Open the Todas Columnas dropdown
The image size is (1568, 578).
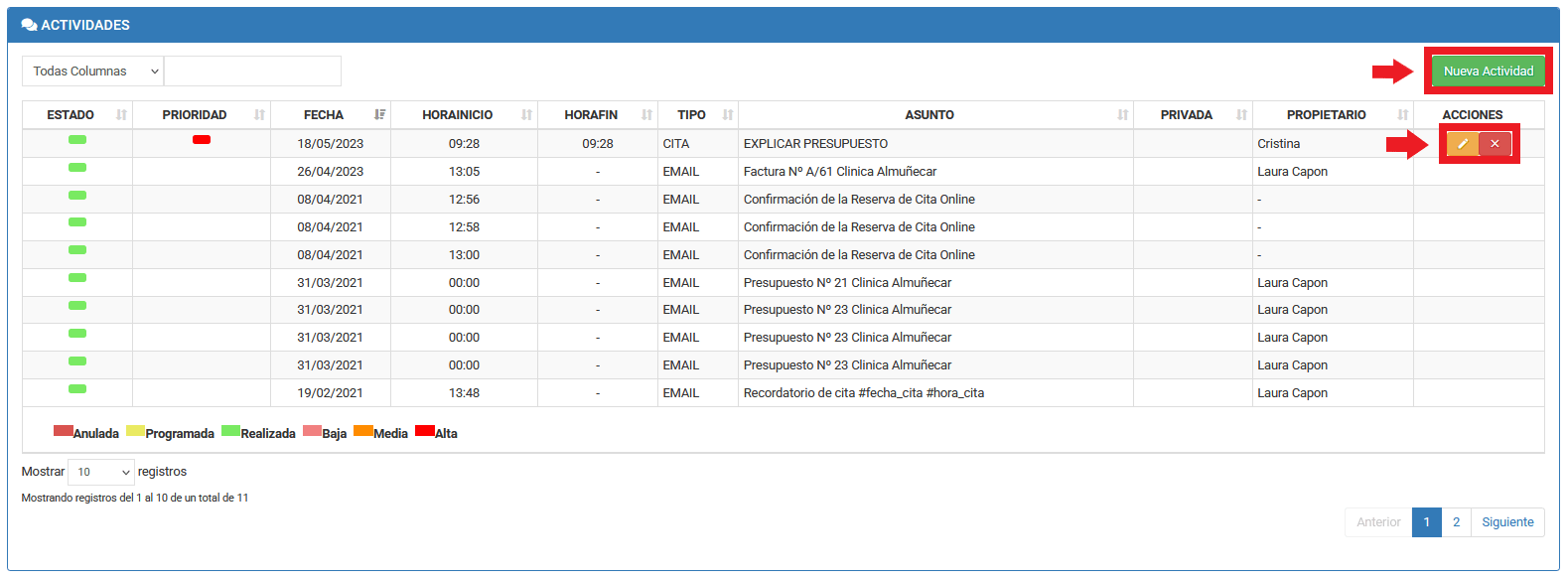(x=92, y=72)
